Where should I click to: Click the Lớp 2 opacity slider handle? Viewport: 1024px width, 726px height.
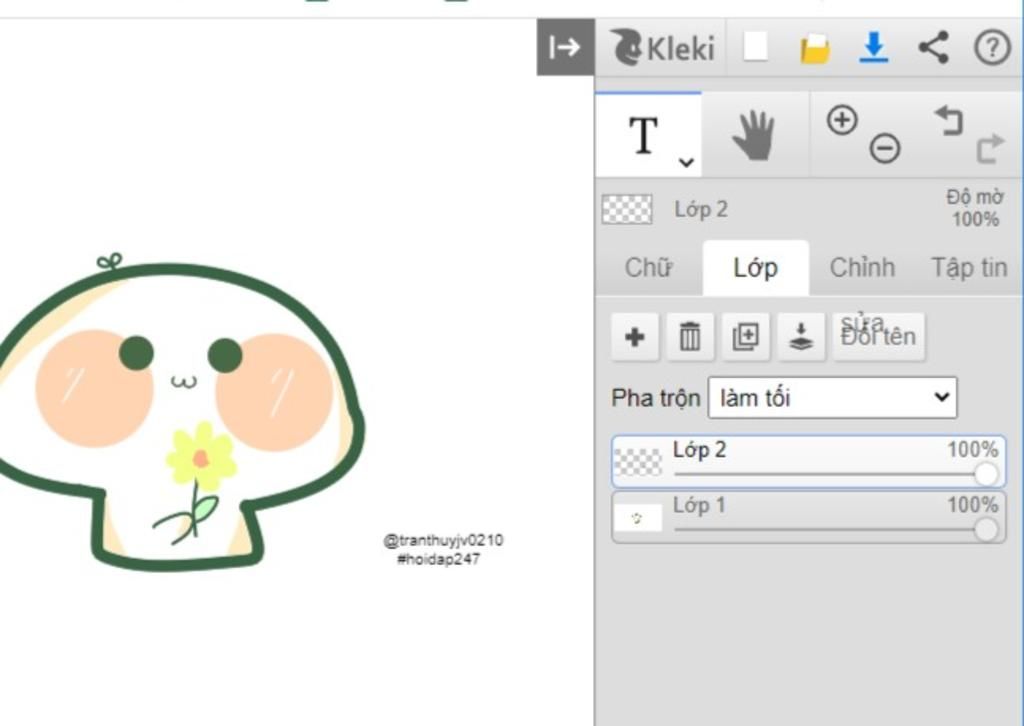pyautogui.click(x=986, y=474)
